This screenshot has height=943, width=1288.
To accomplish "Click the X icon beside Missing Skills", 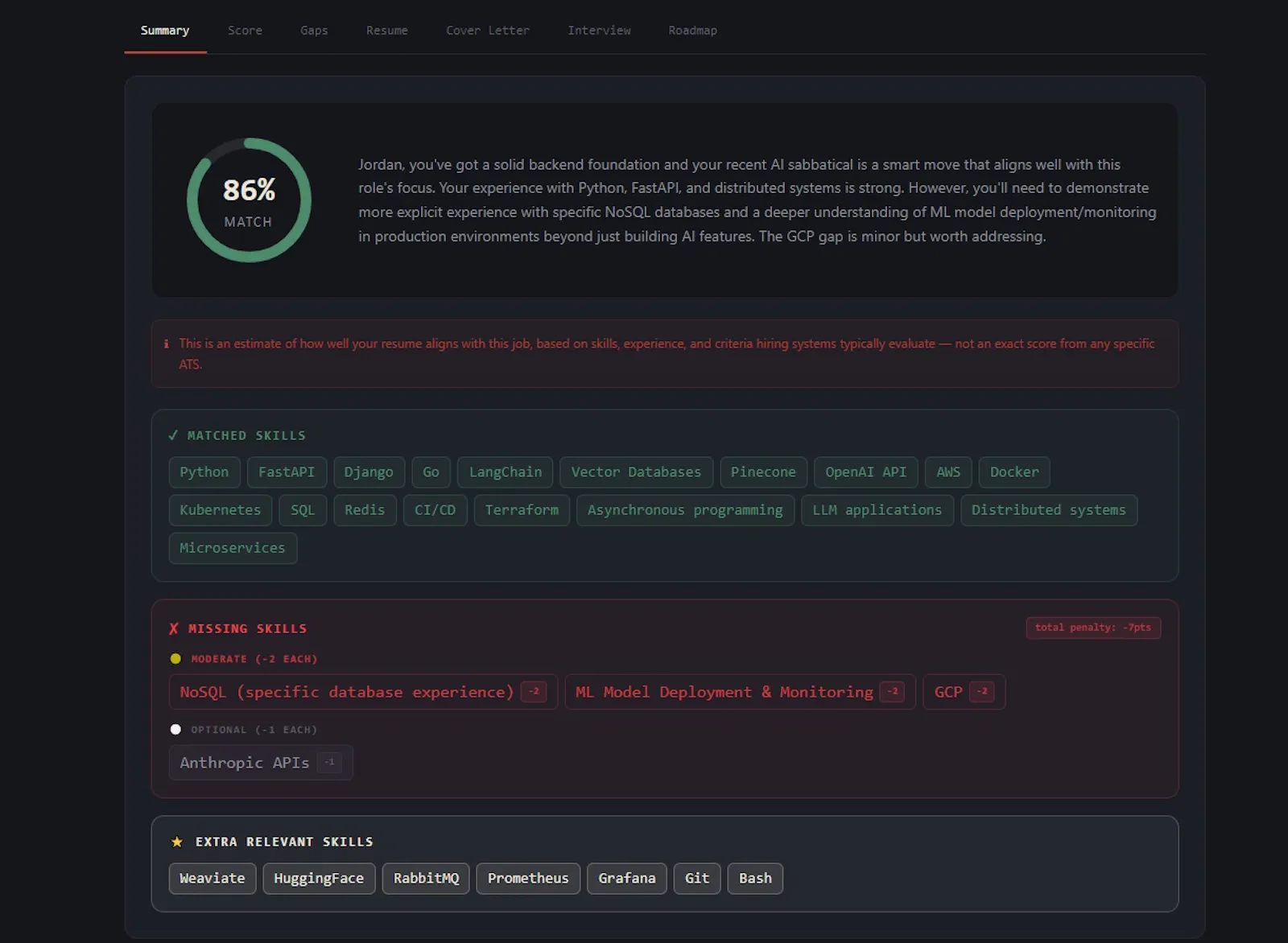I will (x=174, y=628).
